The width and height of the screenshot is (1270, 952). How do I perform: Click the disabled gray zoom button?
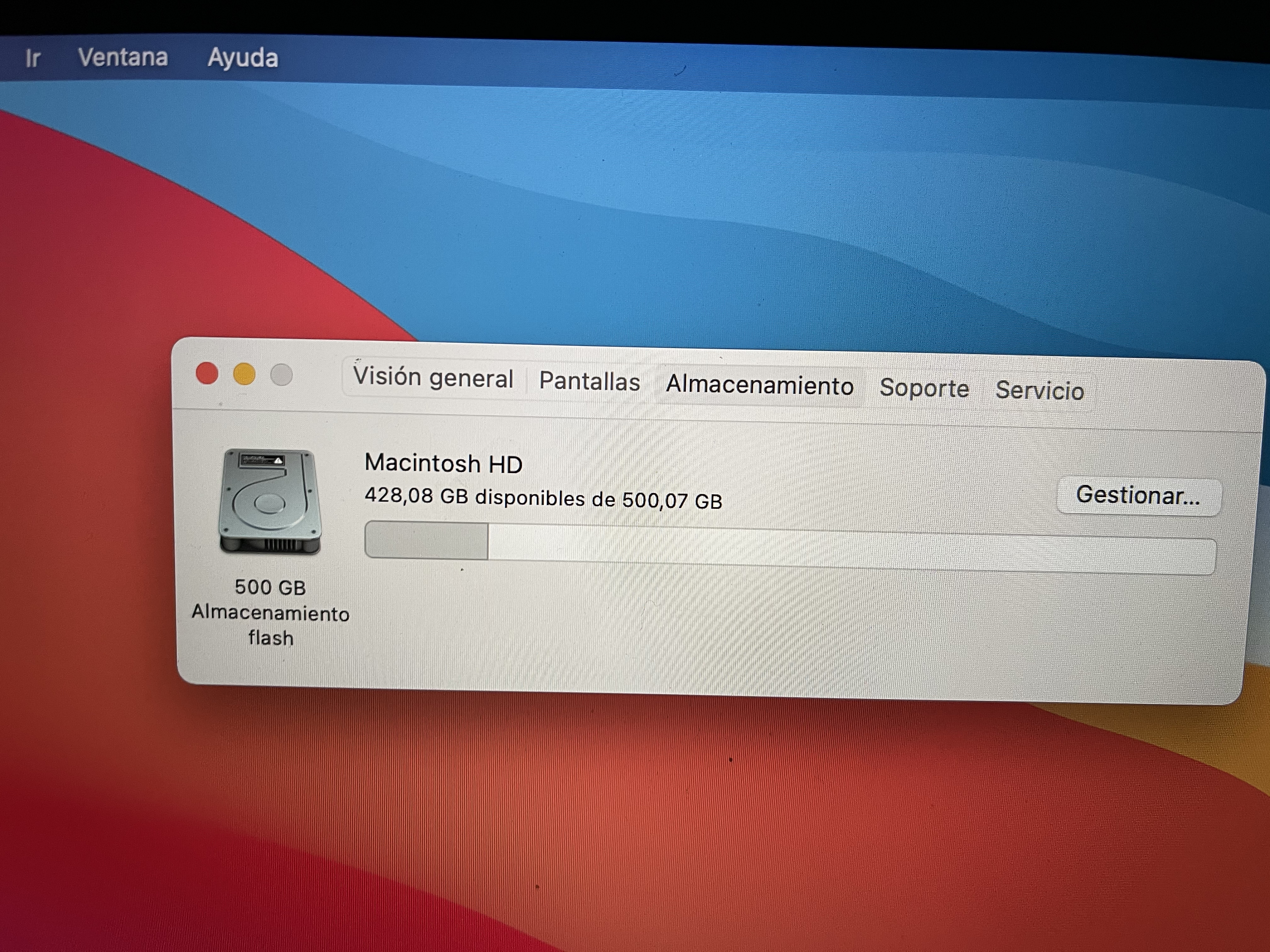281,375
